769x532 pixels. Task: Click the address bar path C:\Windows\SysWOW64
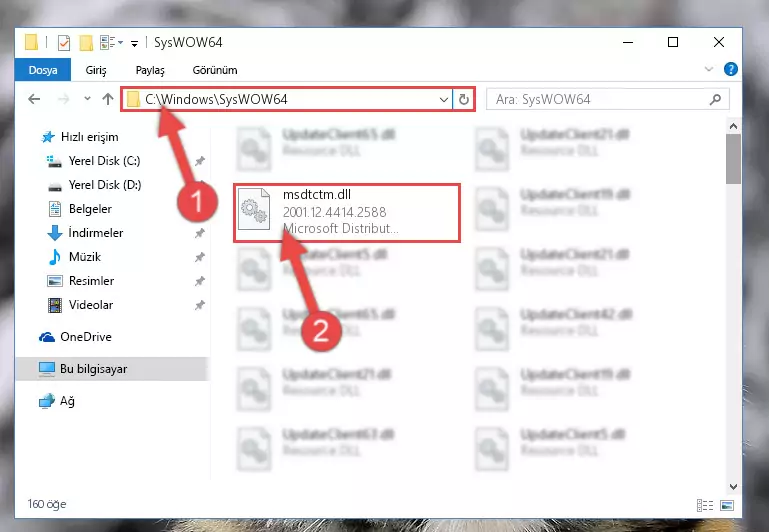pyautogui.click(x=216, y=100)
